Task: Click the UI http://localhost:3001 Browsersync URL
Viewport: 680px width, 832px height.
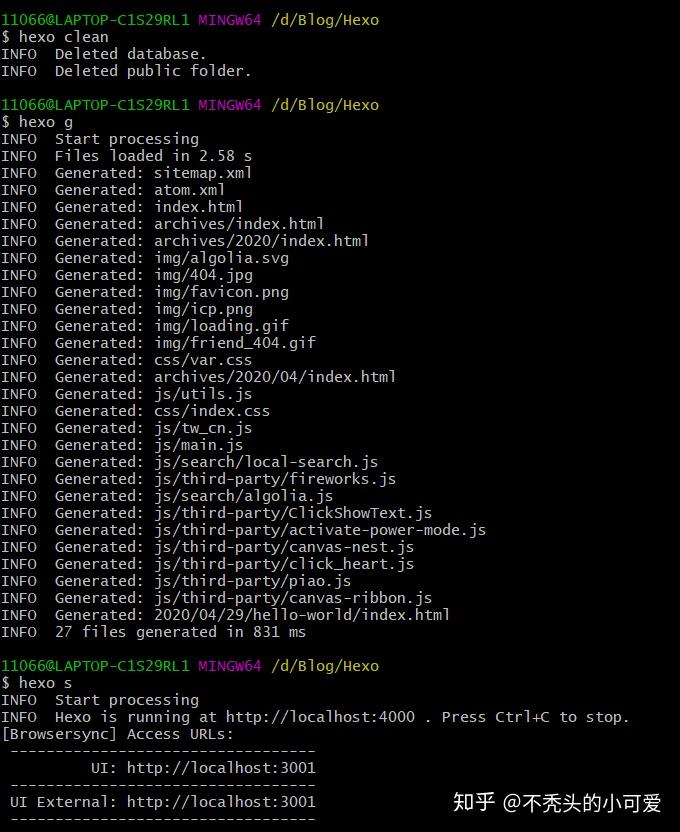Action: coord(221,768)
